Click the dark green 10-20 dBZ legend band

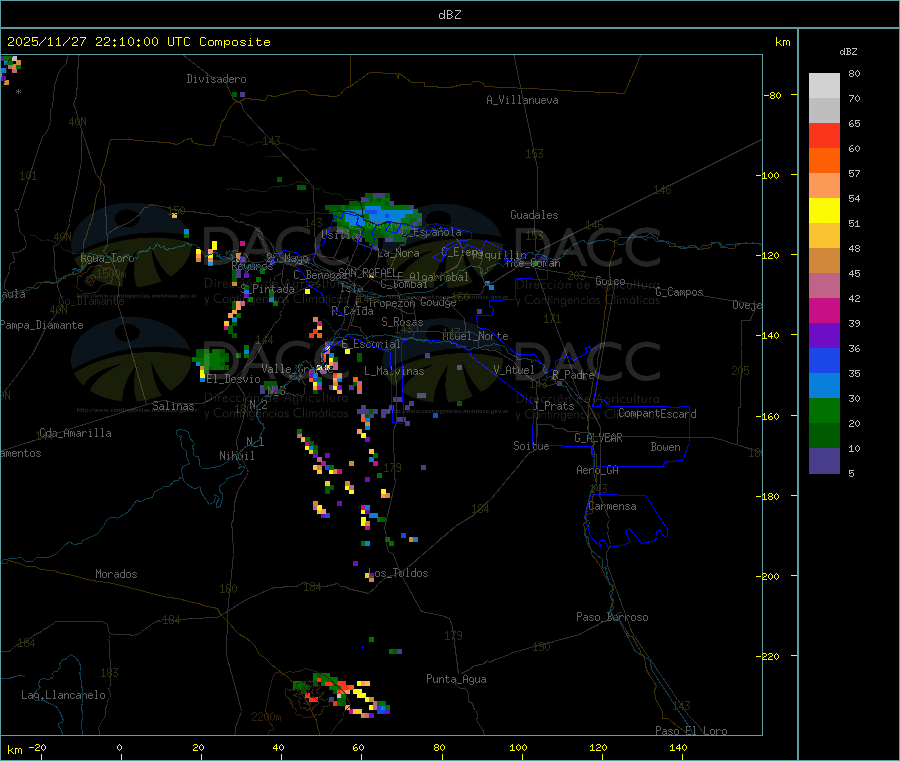[x=824, y=436]
